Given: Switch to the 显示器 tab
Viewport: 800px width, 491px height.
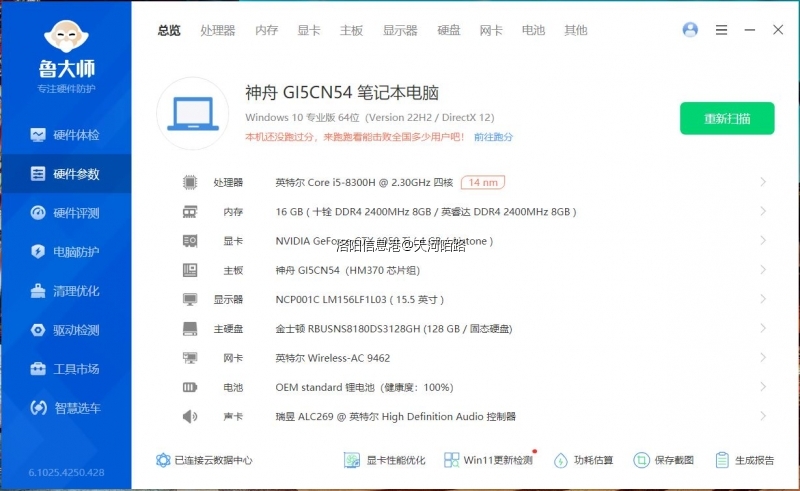Looking at the screenshot, I should (400, 30).
